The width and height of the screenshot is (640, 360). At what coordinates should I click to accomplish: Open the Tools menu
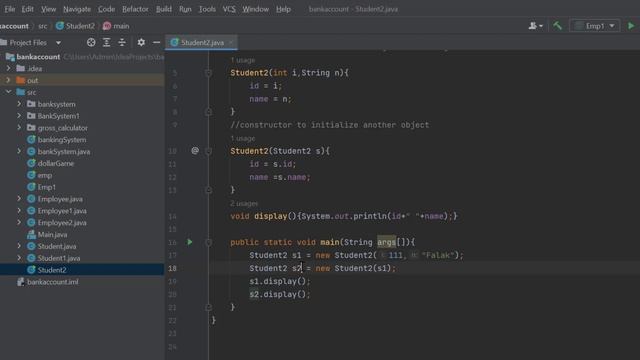pyautogui.click(x=207, y=9)
